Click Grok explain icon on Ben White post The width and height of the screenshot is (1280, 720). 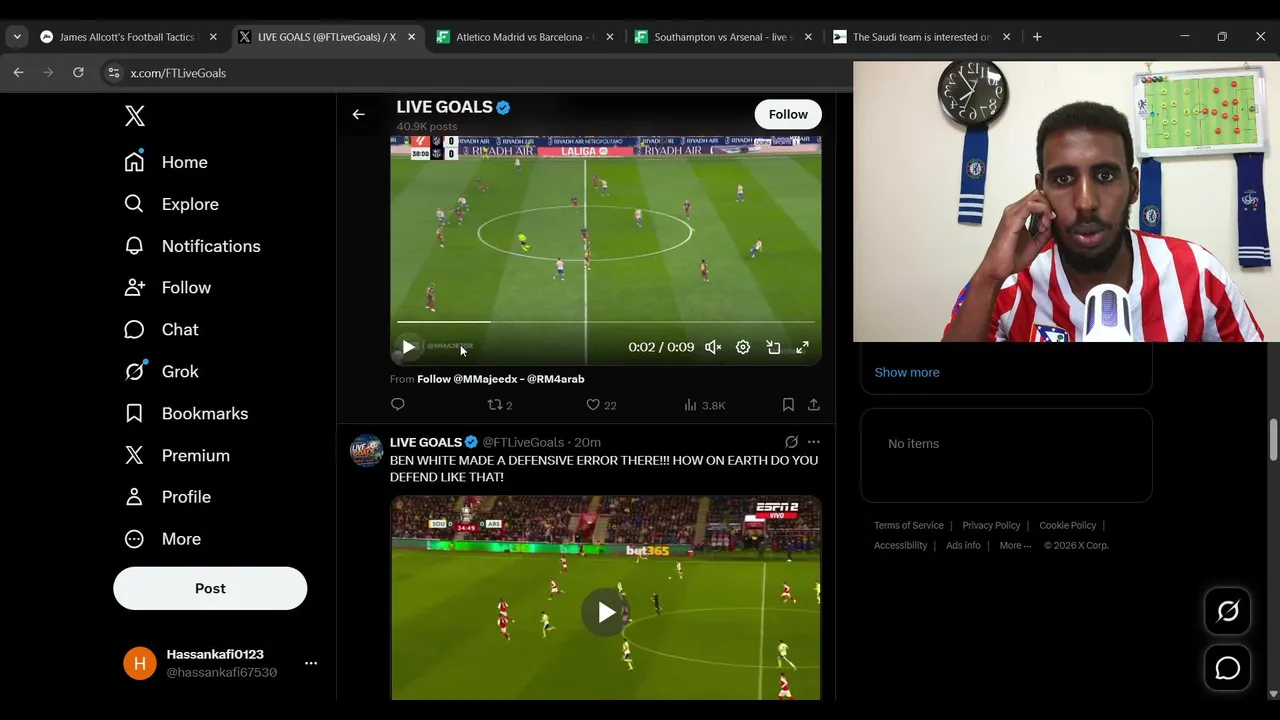tap(791, 442)
